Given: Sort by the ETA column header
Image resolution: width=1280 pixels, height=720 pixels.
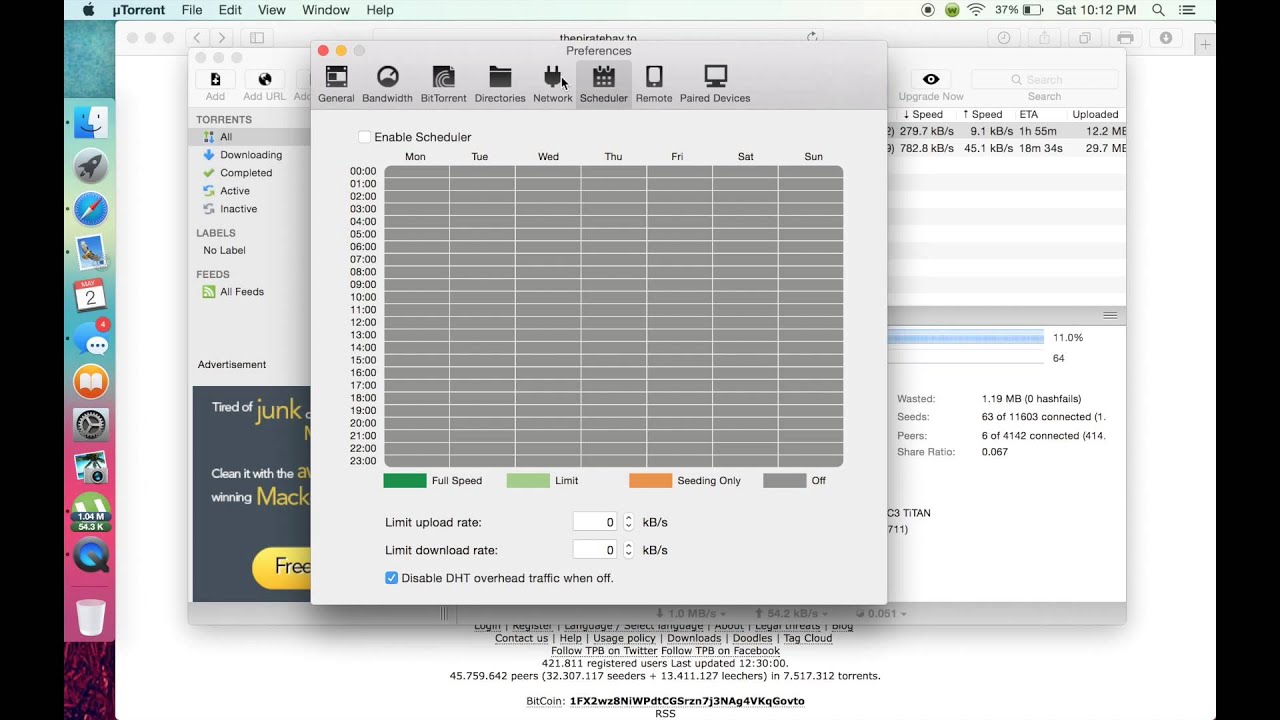Looking at the screenshot, I should 1029,115.
